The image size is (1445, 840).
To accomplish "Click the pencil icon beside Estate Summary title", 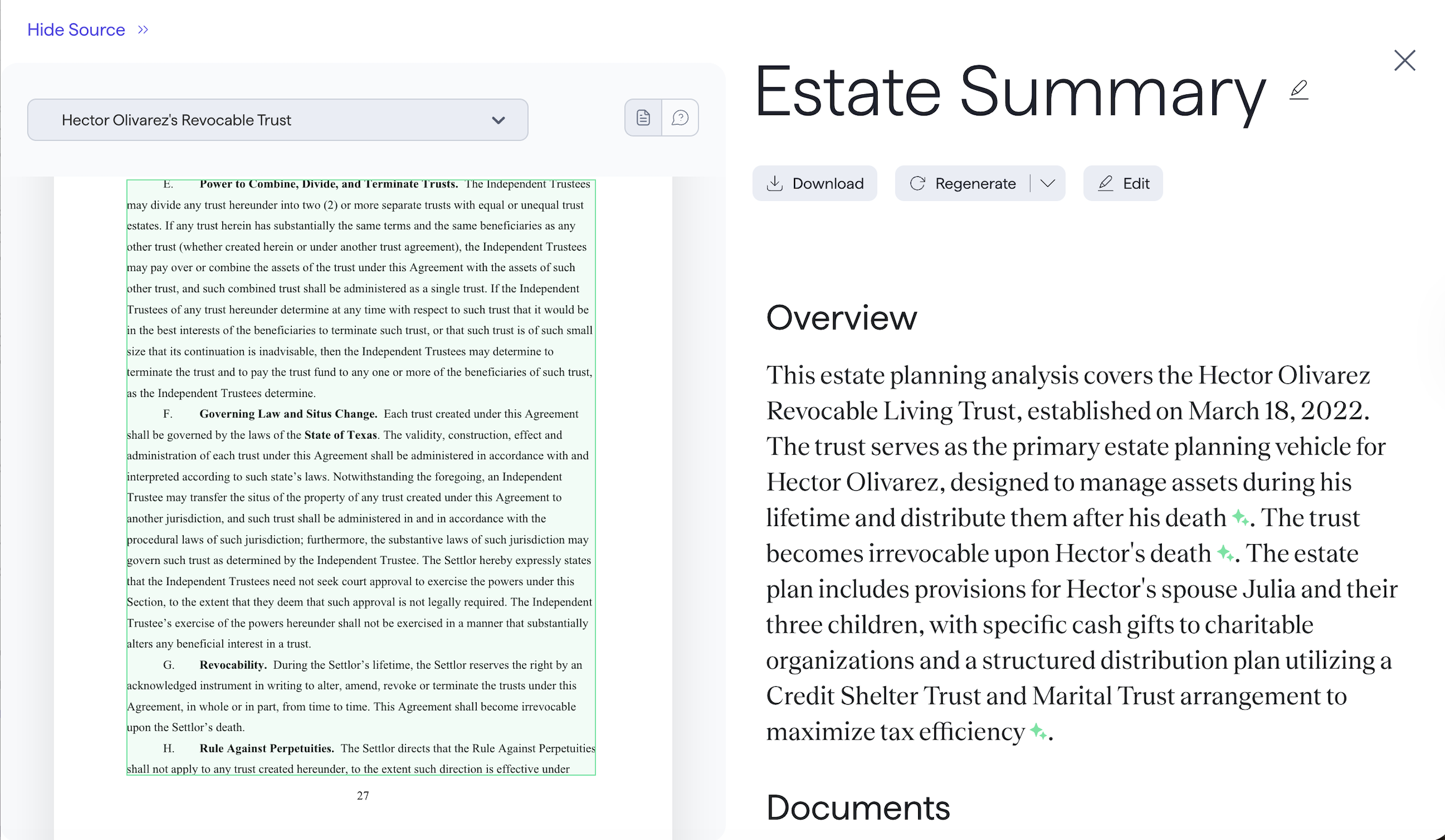I will (1299, 91).
